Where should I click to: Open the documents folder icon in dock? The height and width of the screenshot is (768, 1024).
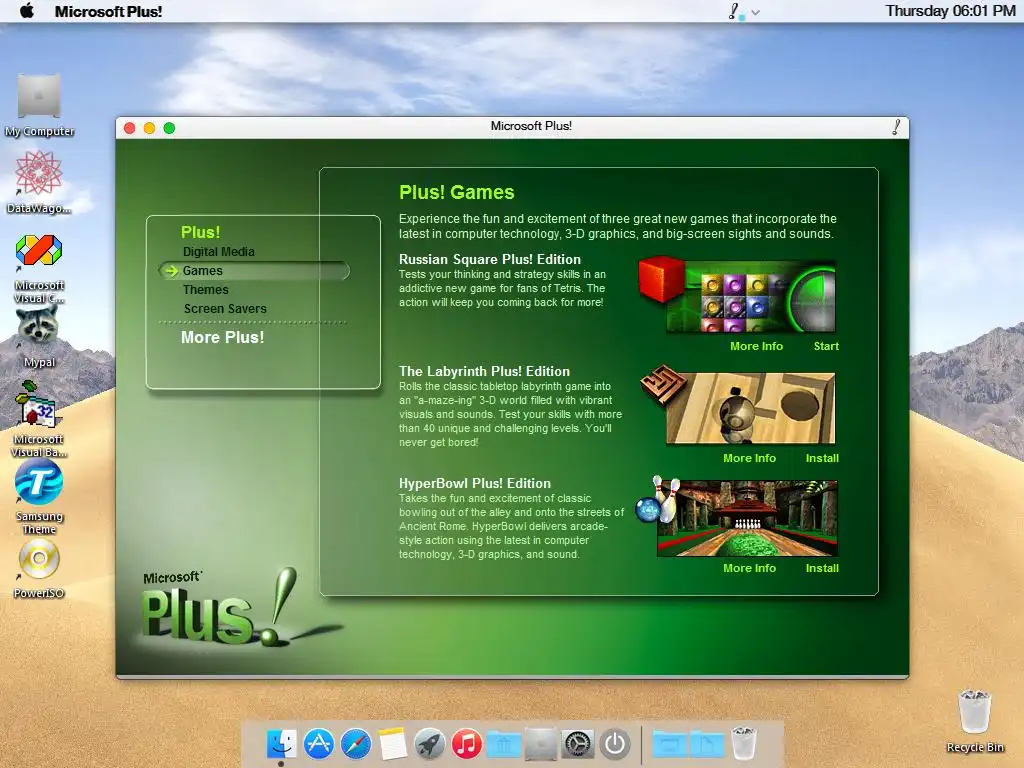(x=707, y=744)
